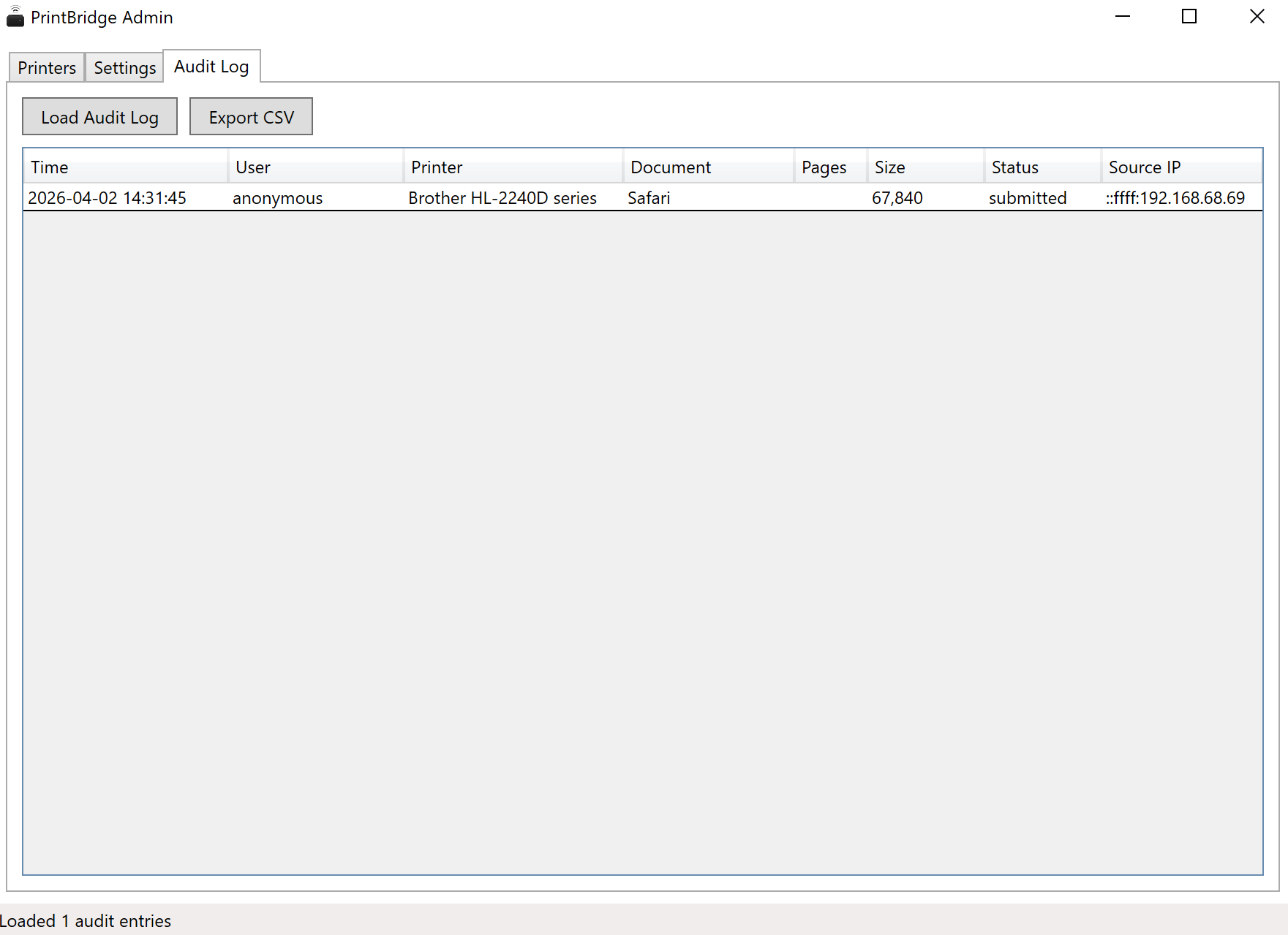Minimize the PrintBridge Admin window
Viewport: 1288px width, 935px height.
pos(1123,16)
